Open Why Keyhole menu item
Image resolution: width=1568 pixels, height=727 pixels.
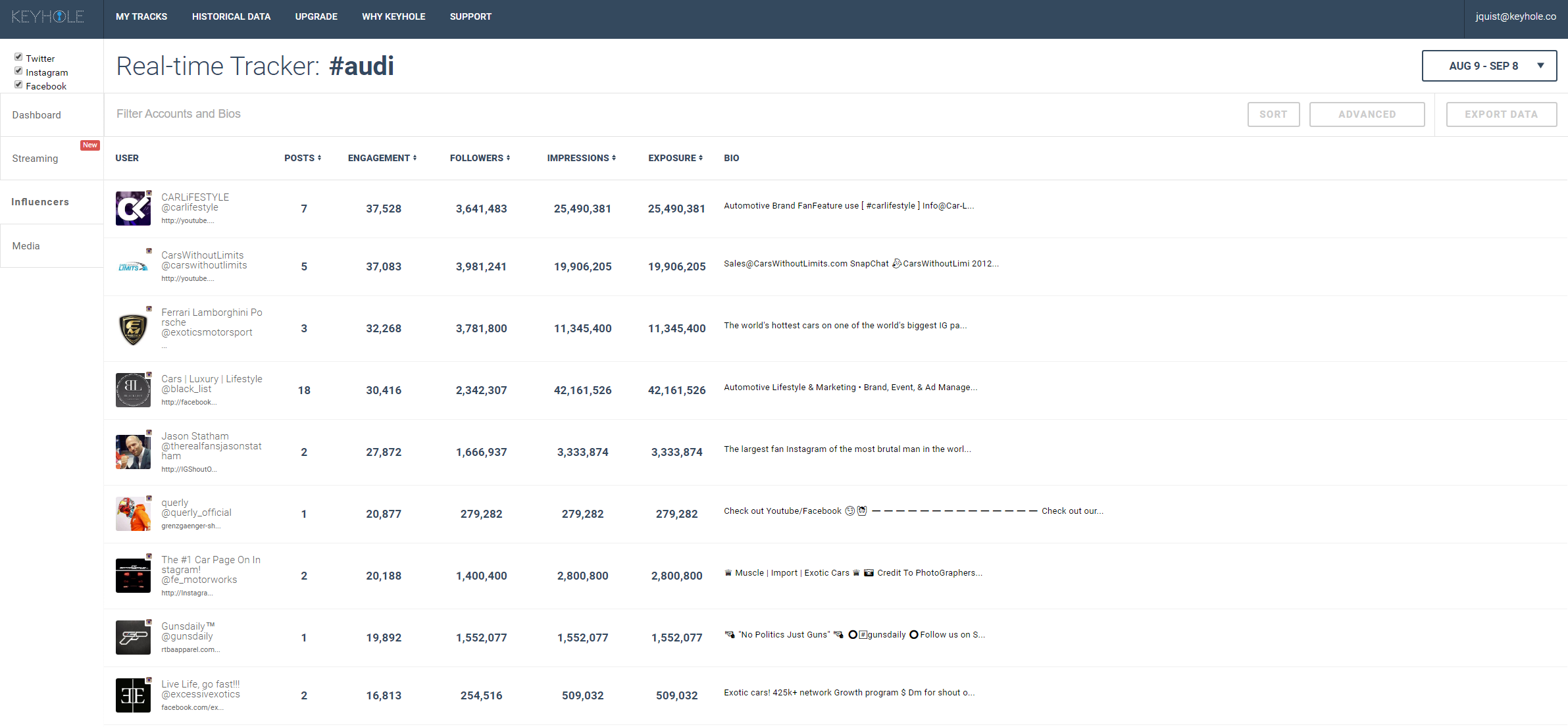pos(393,16)
